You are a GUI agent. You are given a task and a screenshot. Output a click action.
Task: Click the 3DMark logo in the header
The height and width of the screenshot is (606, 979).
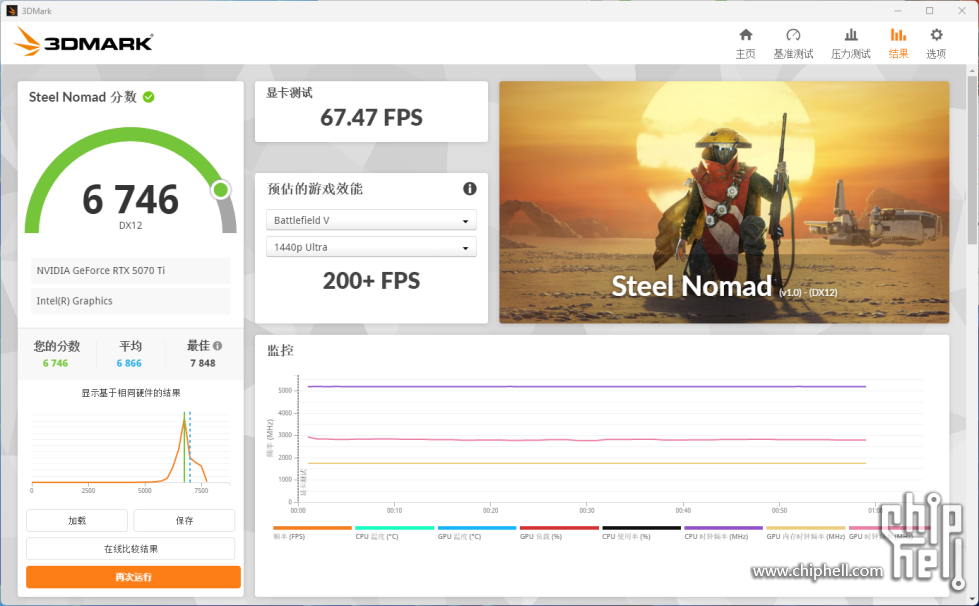click(x=84, y=42)
